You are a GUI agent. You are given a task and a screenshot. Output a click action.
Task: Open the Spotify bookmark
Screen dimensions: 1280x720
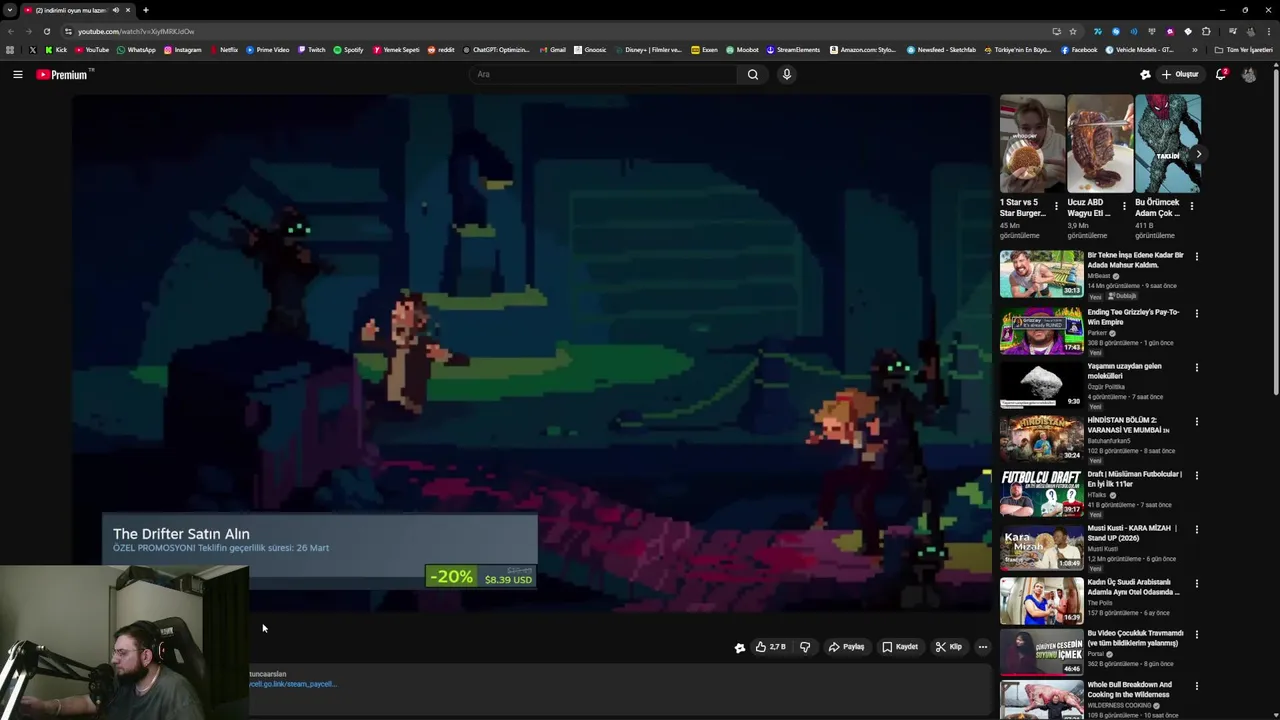pyautogui.click(x=348, y=49)
